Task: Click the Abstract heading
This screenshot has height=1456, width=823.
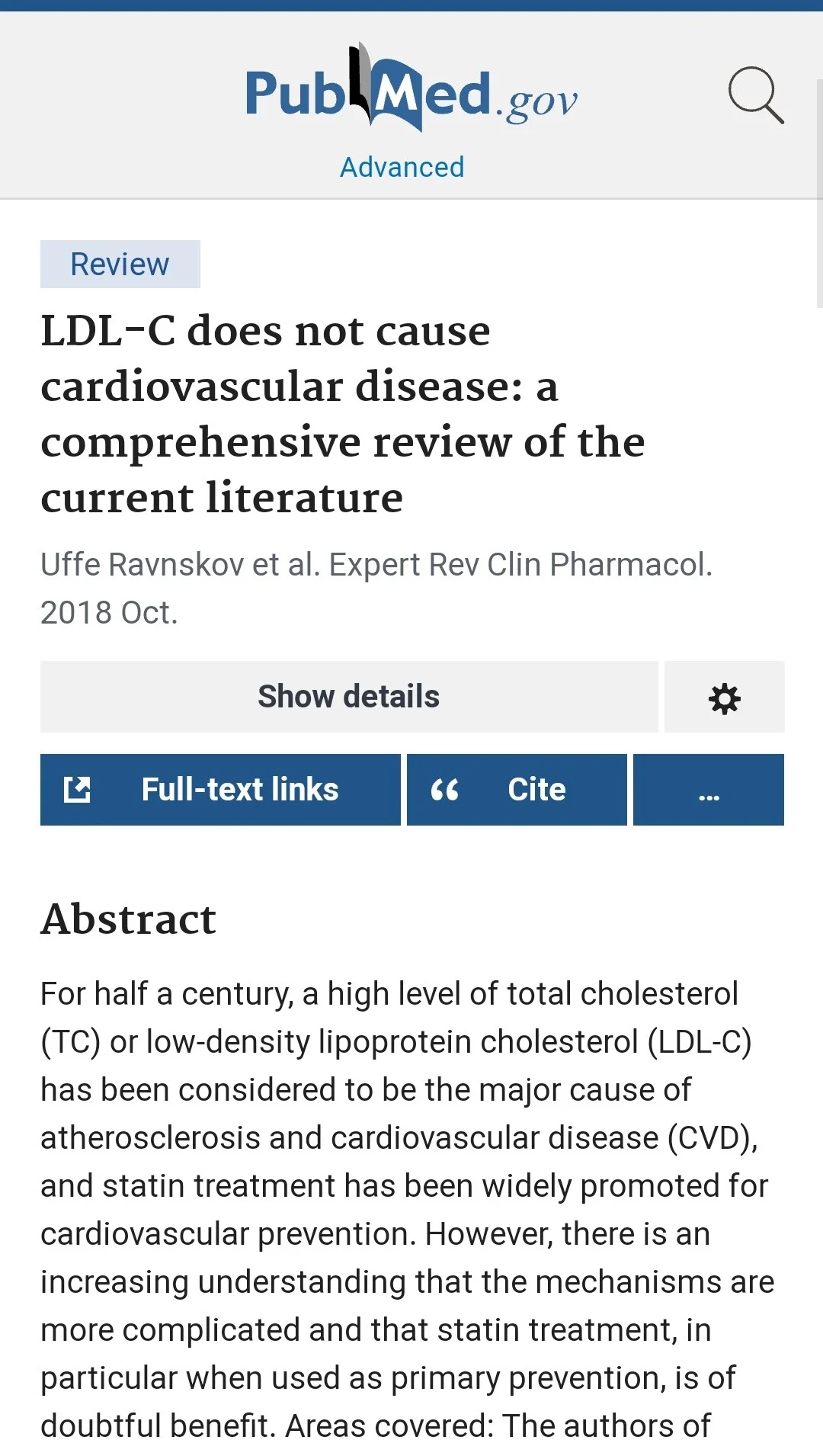Action: coord(129,919)
